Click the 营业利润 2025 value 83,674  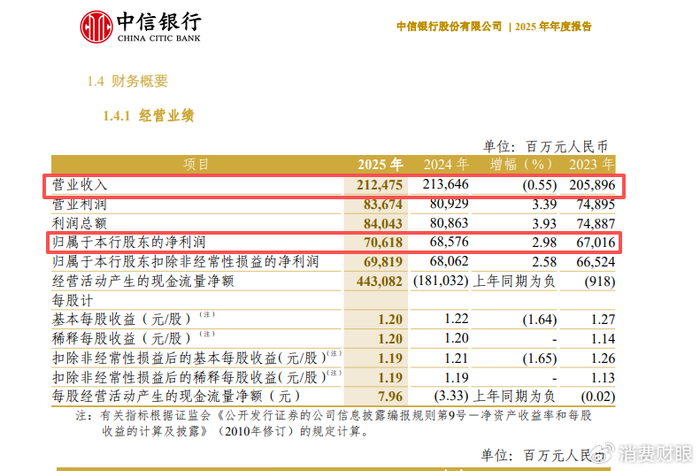tap(383, 204)
